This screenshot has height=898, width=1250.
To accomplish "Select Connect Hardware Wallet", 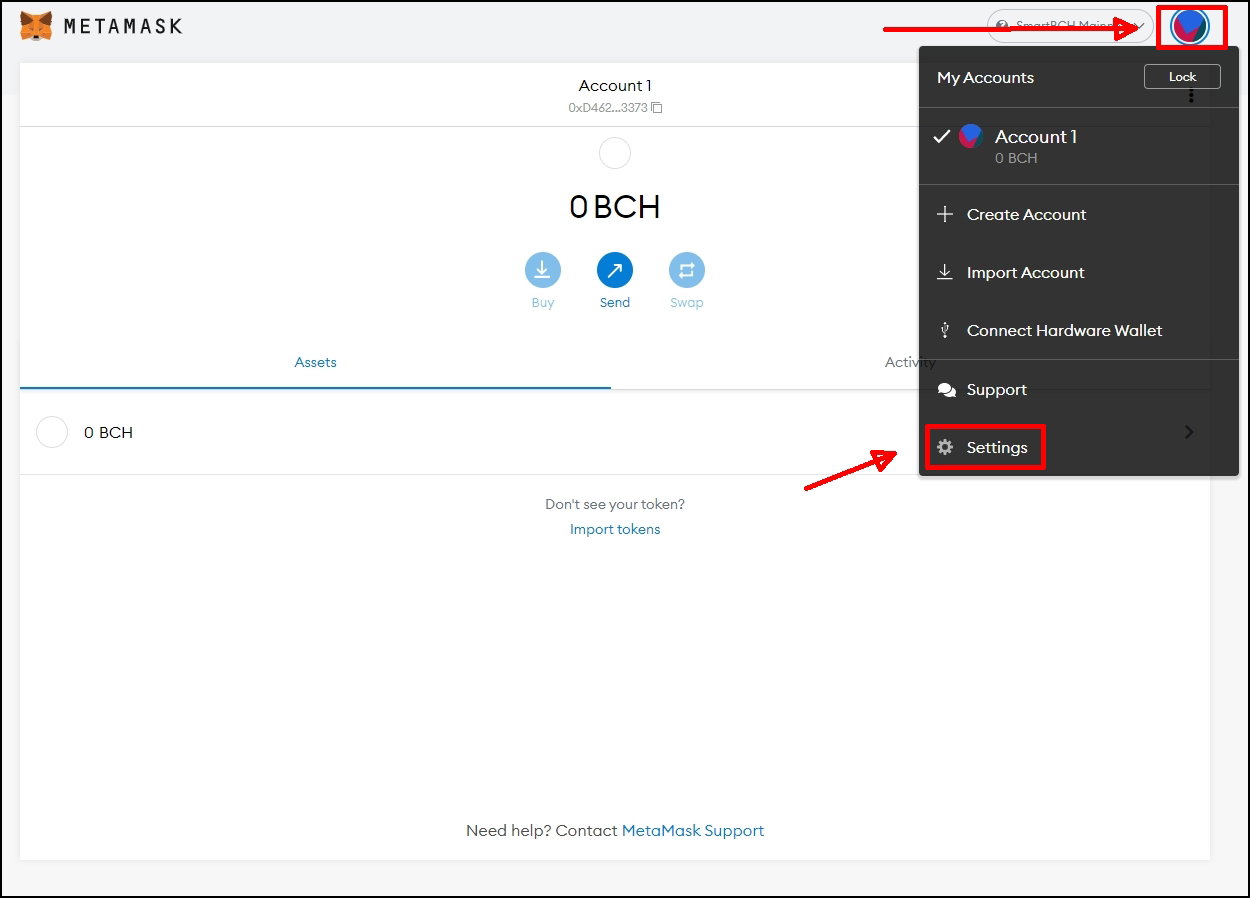I will point(1079,330).
